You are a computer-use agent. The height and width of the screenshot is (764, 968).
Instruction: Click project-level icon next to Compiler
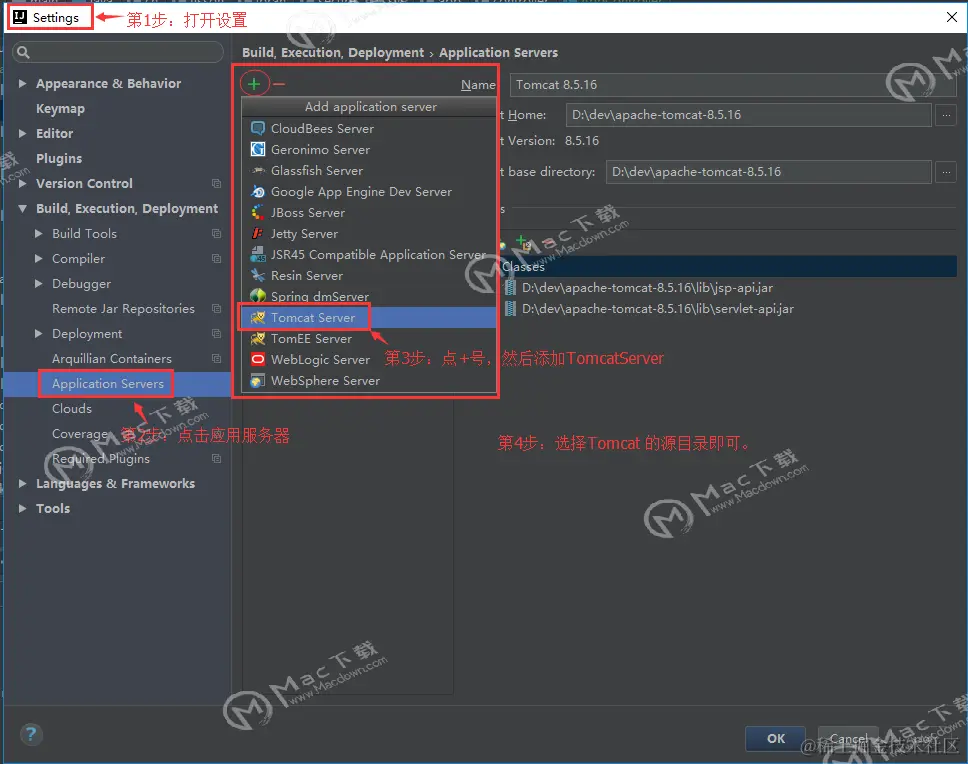216,259
